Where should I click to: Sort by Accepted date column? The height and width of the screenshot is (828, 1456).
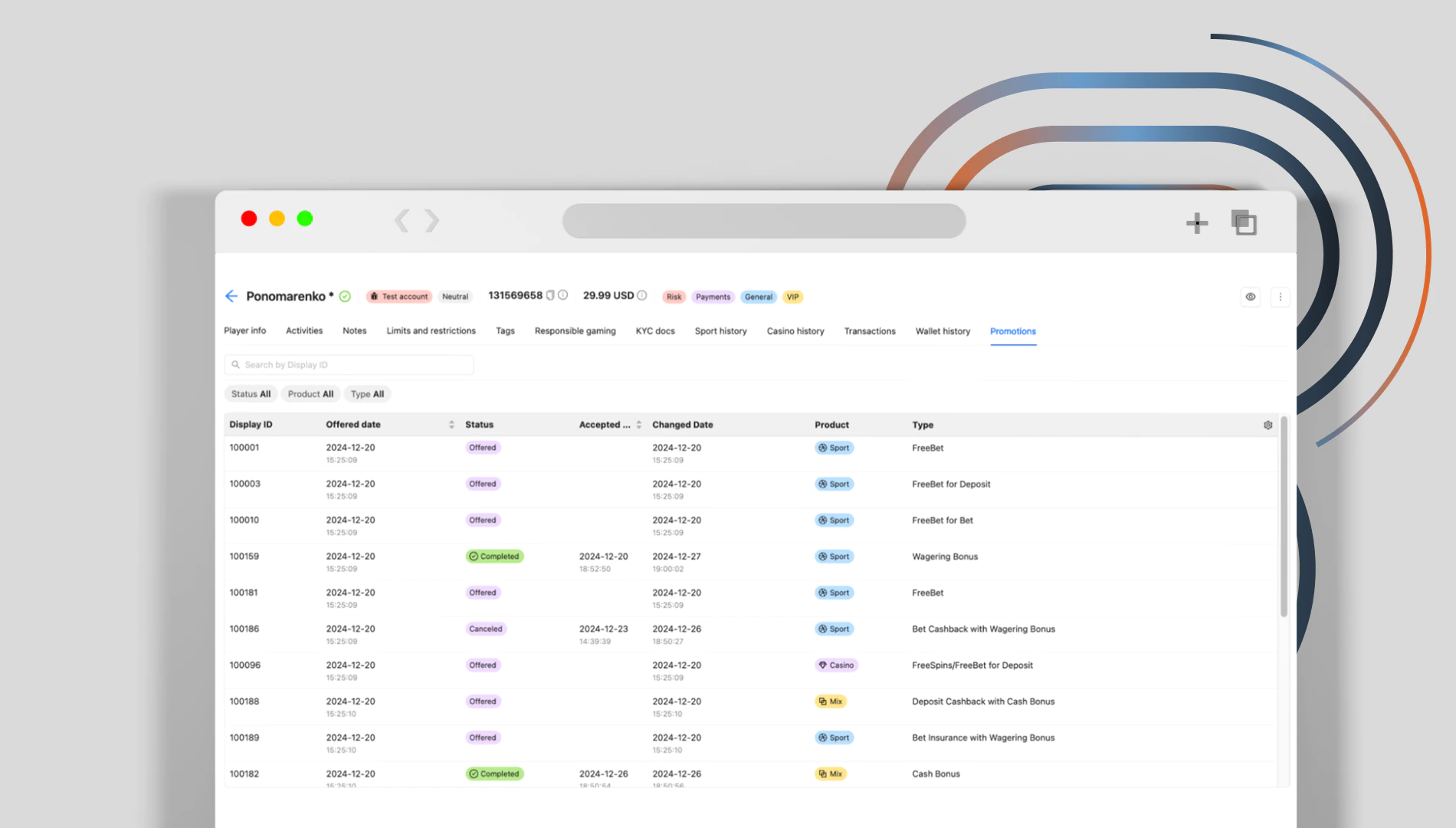tap(638, 425)
